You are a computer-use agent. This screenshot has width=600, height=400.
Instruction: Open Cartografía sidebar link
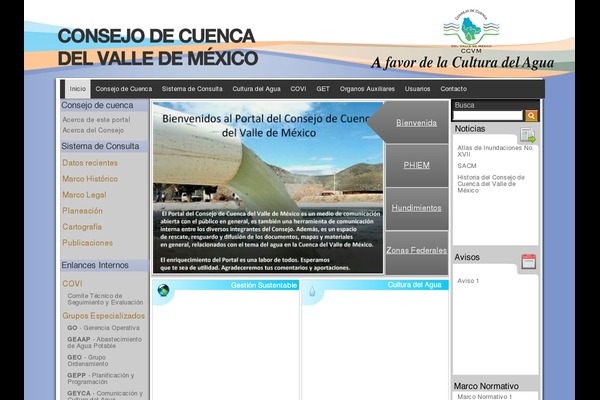[x=82, y=227]
